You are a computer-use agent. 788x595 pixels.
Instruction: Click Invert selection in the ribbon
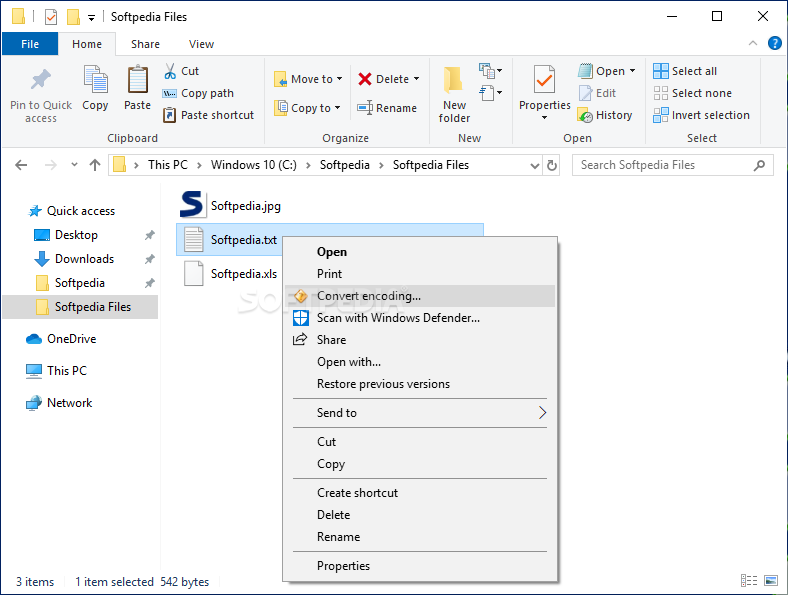702,115
